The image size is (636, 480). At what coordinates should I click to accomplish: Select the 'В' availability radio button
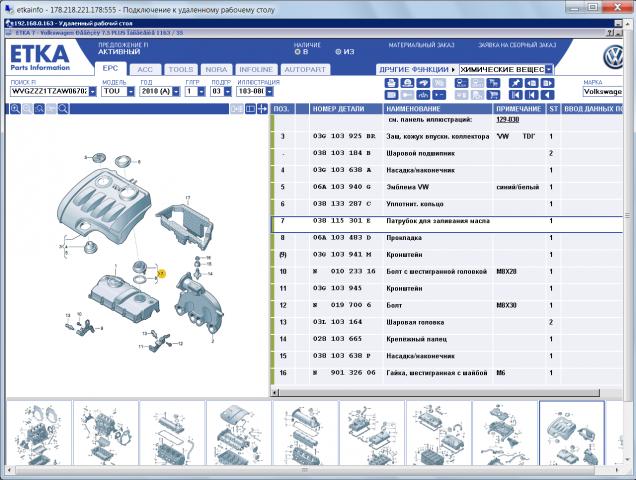[x=297, y=52]
